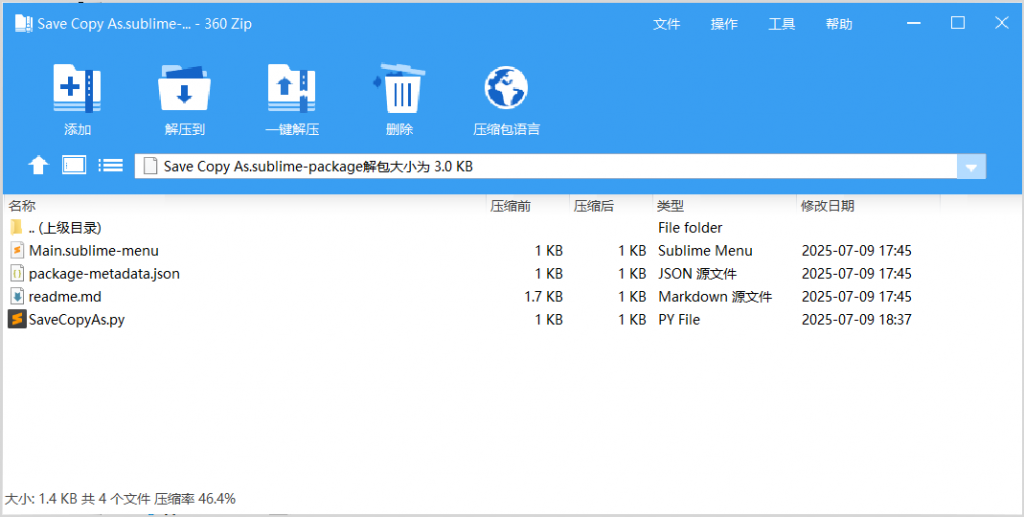Maximize the 360 Zip window

tap(958, 24)
